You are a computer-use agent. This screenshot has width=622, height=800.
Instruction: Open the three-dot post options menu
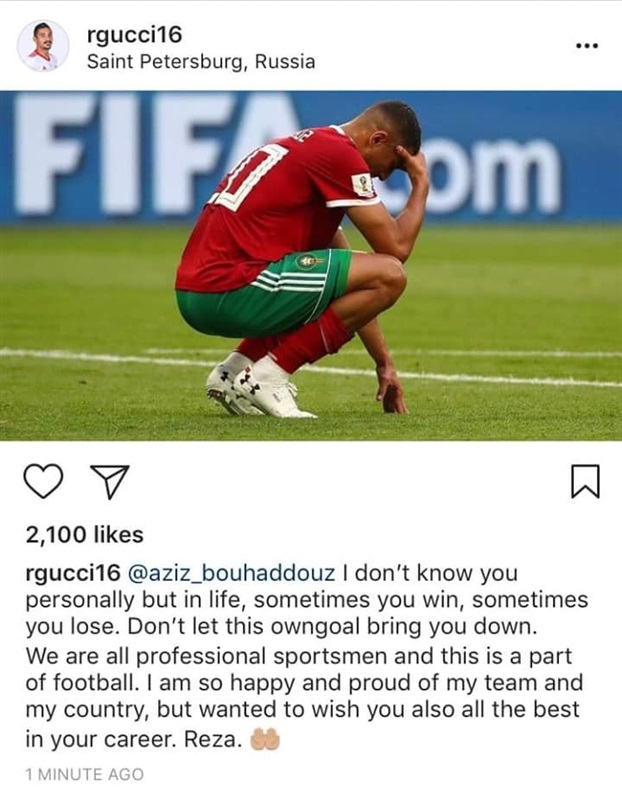(586, 46)
